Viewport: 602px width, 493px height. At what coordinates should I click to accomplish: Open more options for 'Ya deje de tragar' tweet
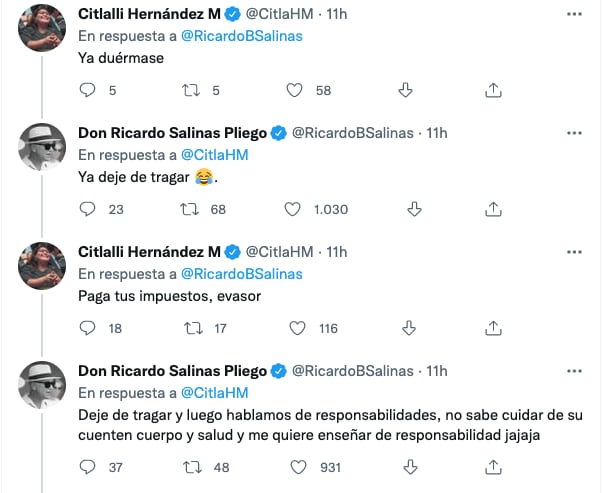click(x=572, y=132)
